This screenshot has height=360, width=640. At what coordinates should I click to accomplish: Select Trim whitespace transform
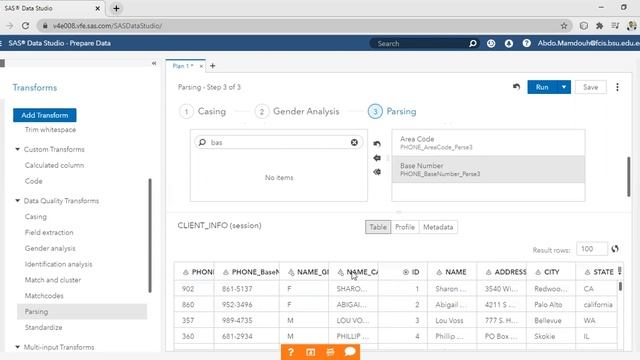tap(50, 130)
